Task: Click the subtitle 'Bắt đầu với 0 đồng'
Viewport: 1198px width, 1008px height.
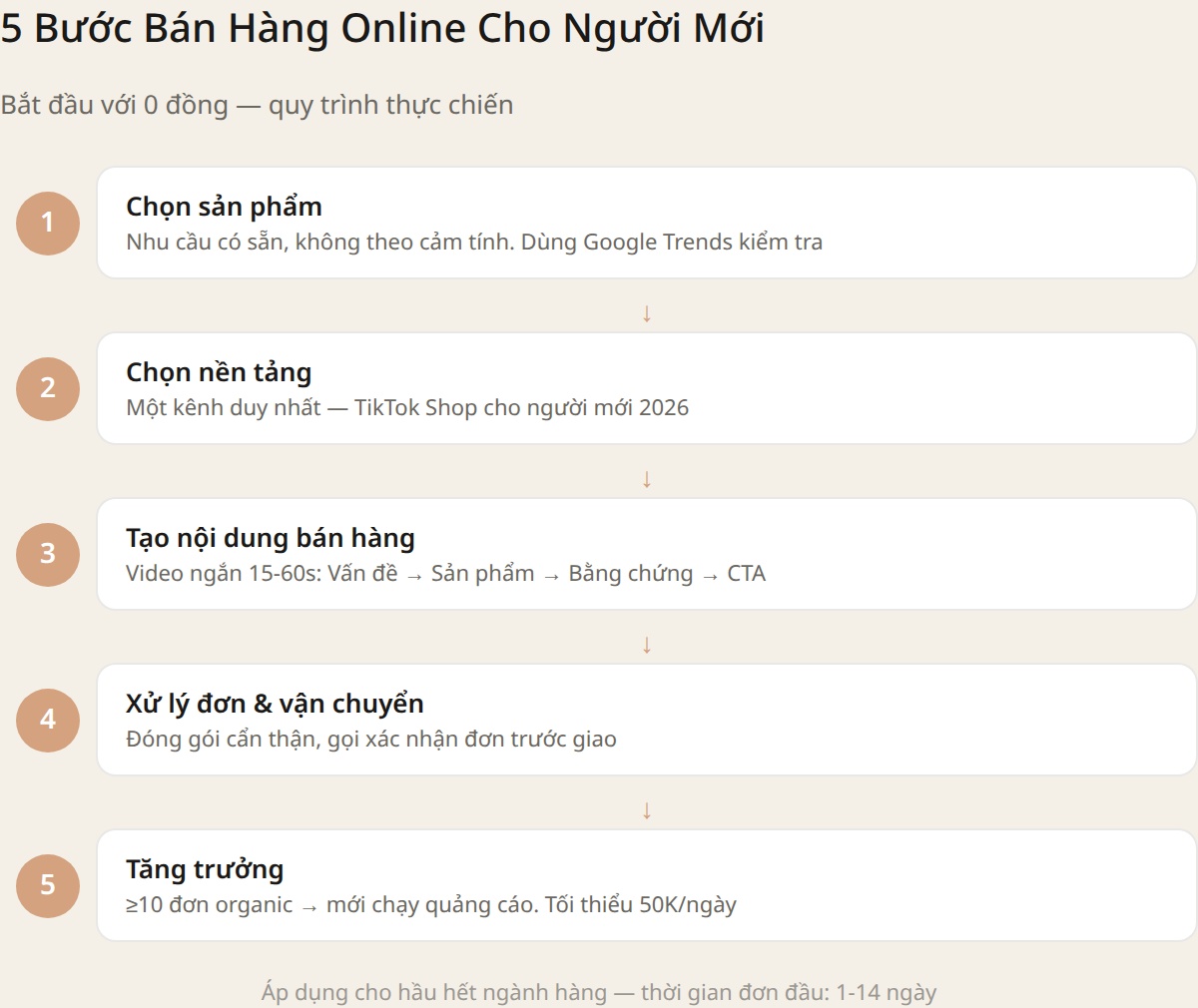Action: point(257,105)
